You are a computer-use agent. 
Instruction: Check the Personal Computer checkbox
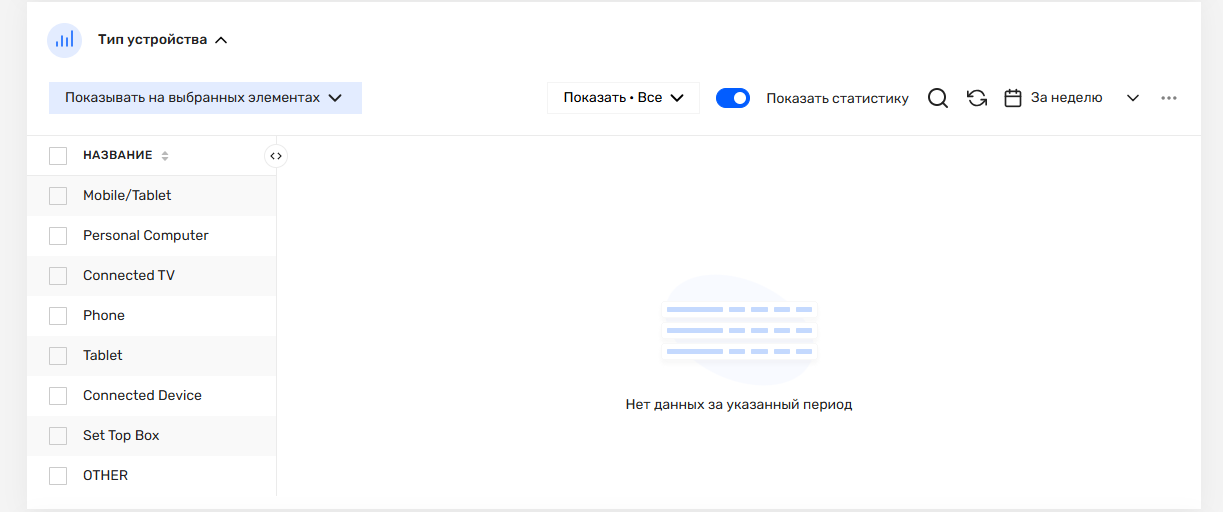[58, 236]
